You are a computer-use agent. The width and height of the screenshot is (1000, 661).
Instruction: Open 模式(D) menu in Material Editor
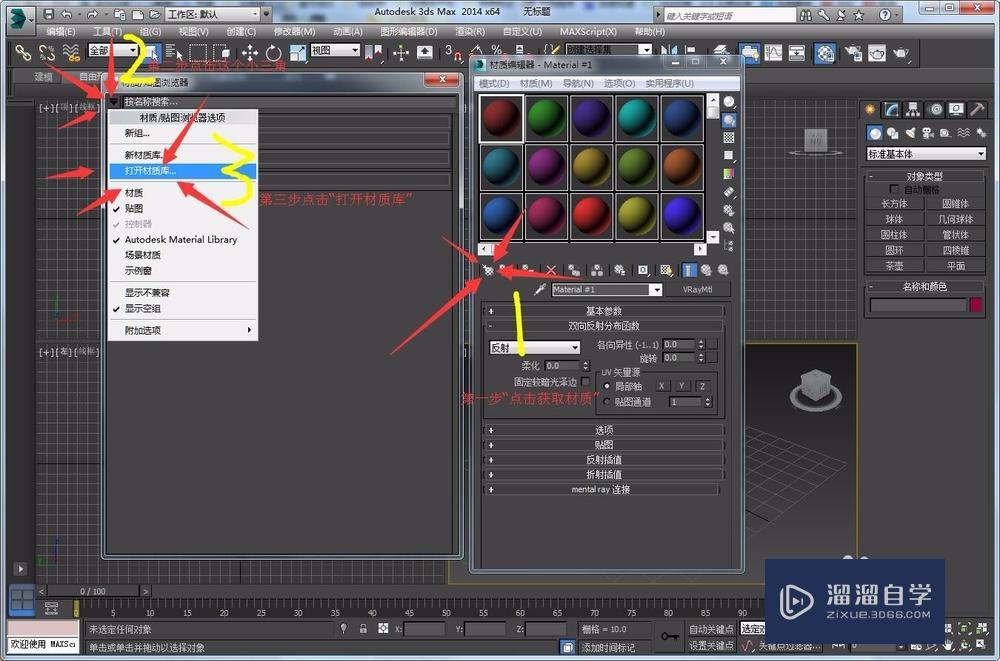tap(494, 84)
